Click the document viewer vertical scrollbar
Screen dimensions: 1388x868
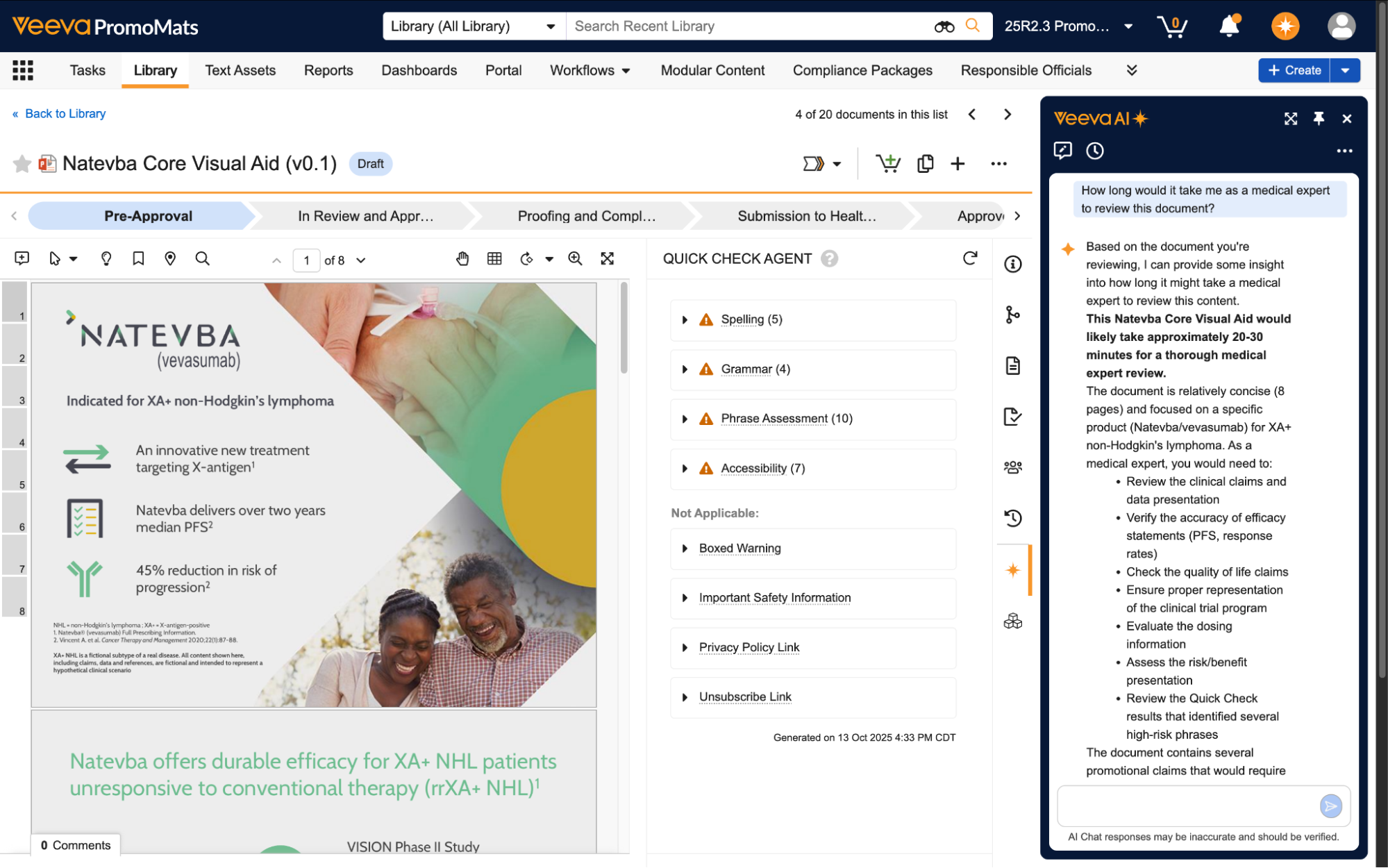(624, 326)
